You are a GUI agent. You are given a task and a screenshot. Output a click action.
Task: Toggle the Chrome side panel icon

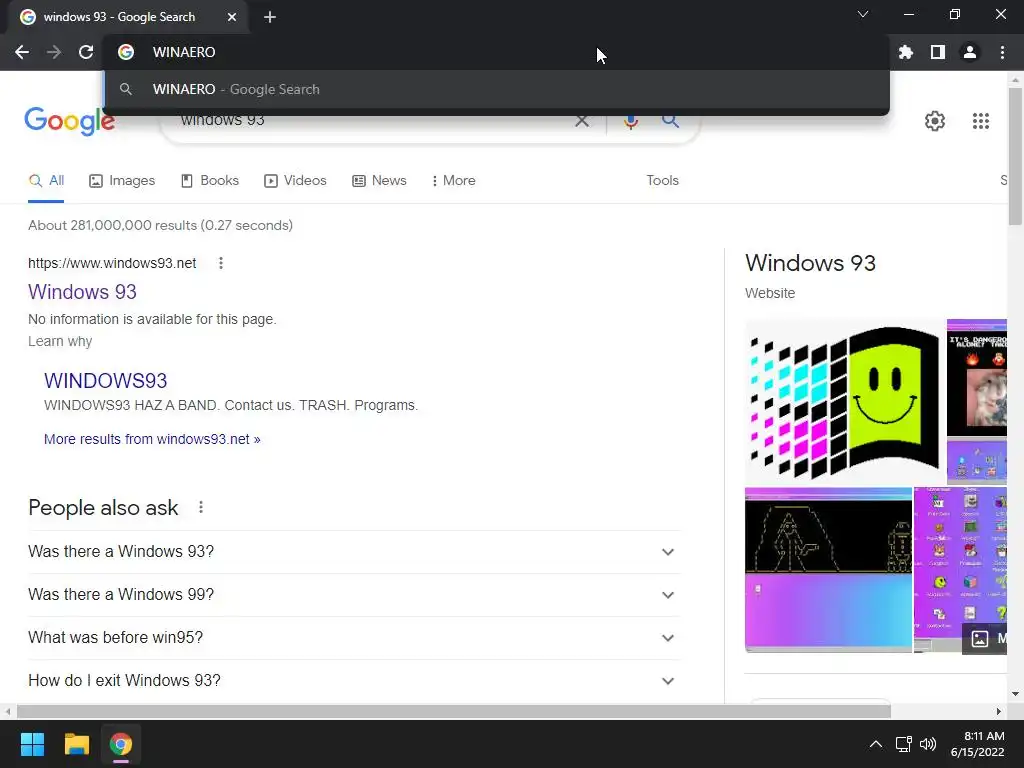coord(938,52)
